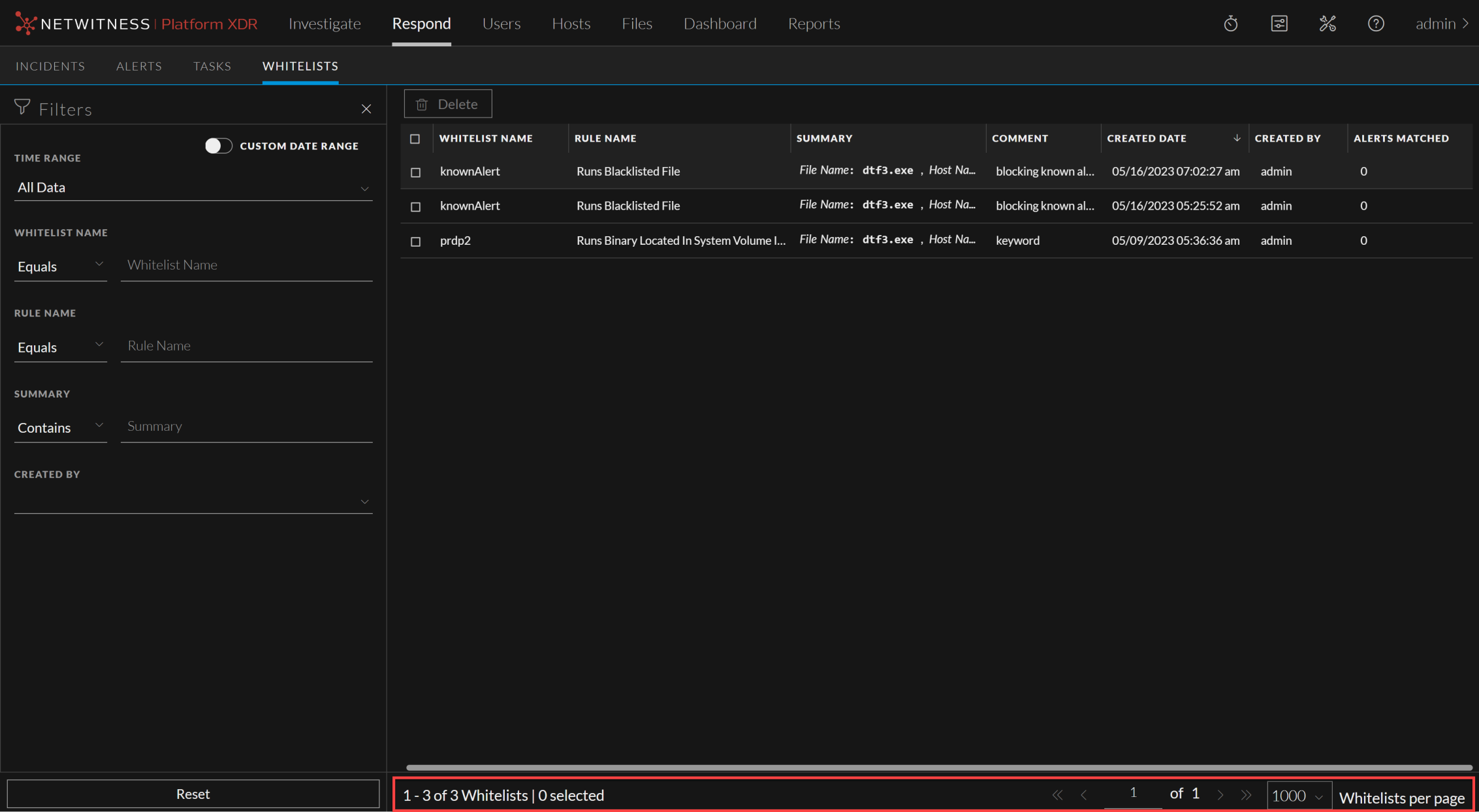Click the Created Date sort arrow

1237,138
